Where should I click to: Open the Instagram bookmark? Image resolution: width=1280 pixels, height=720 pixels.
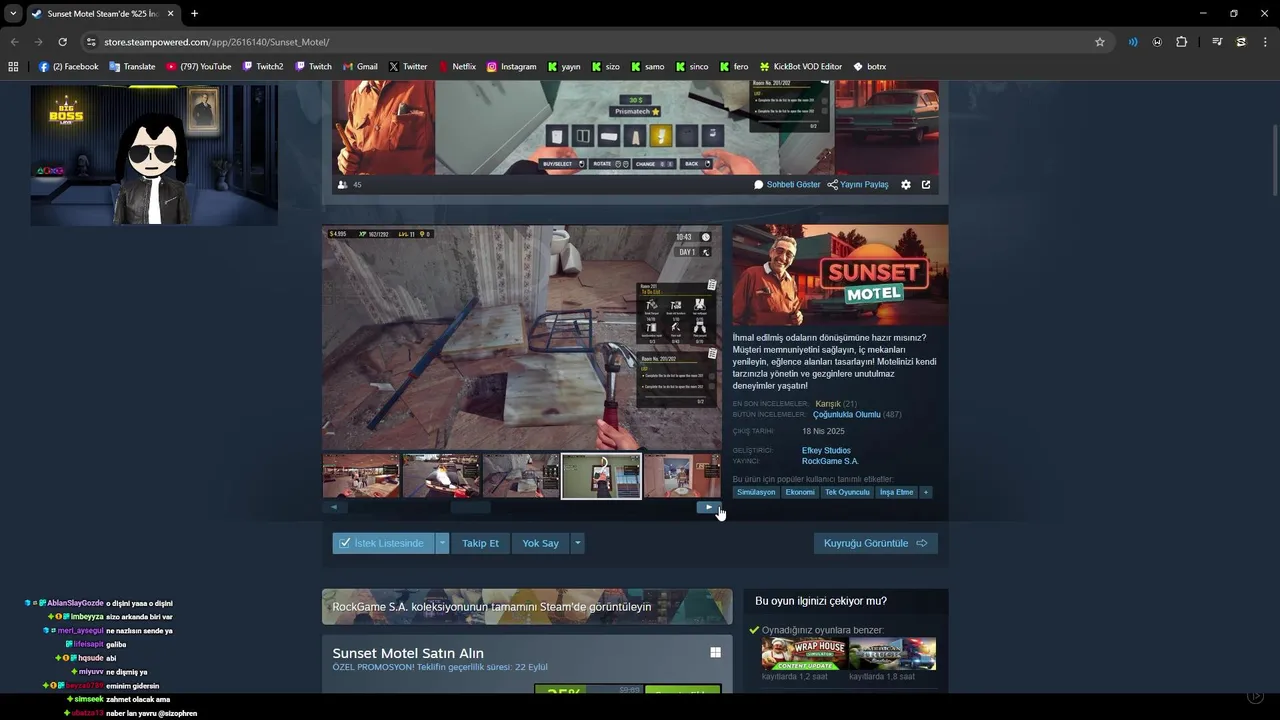coord(511,67)
